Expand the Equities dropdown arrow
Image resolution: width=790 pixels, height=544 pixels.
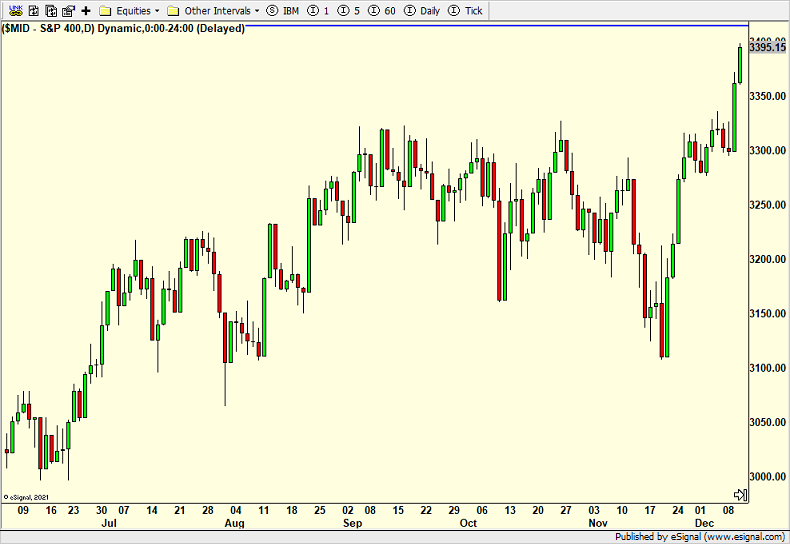157,10
